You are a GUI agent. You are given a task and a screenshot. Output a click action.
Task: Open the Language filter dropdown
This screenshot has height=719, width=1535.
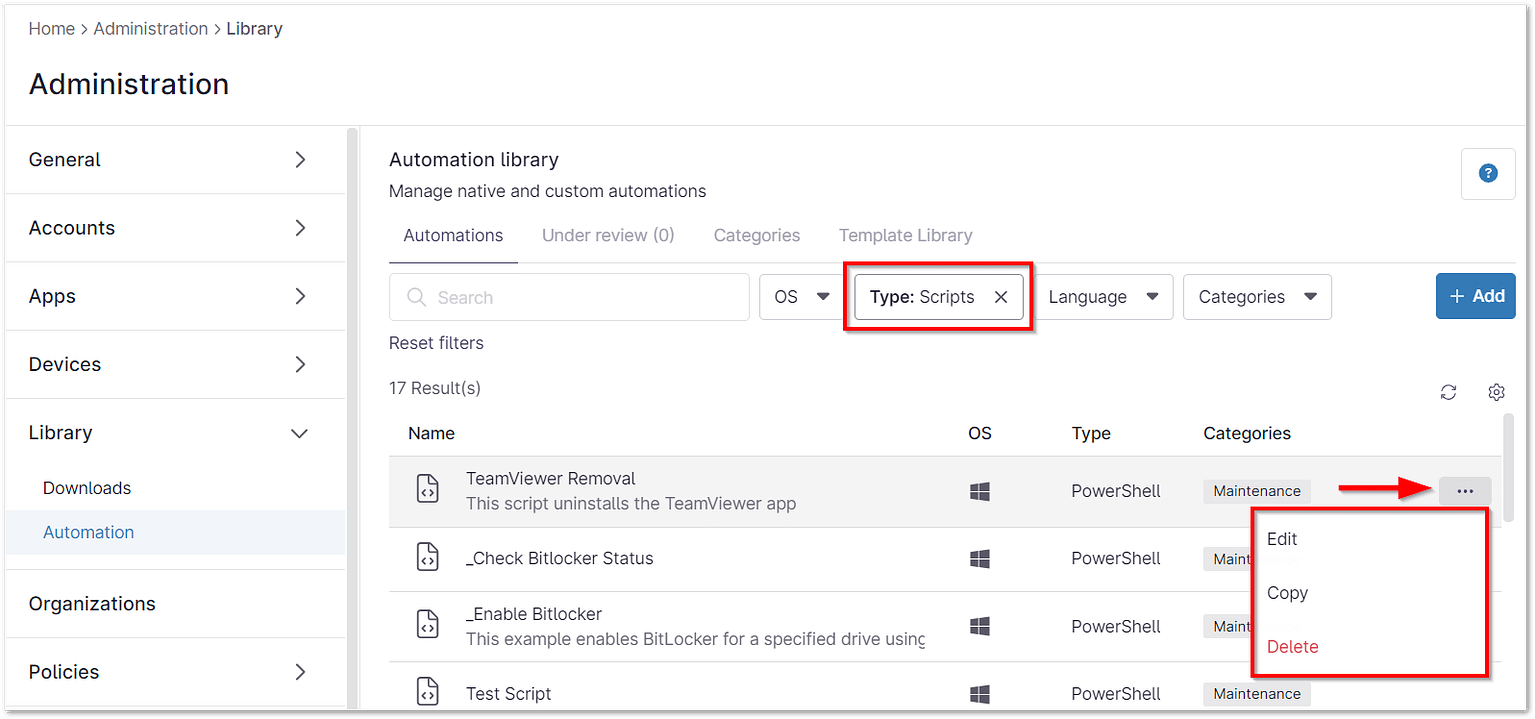pyautogui.click(x=1103, y=297)
